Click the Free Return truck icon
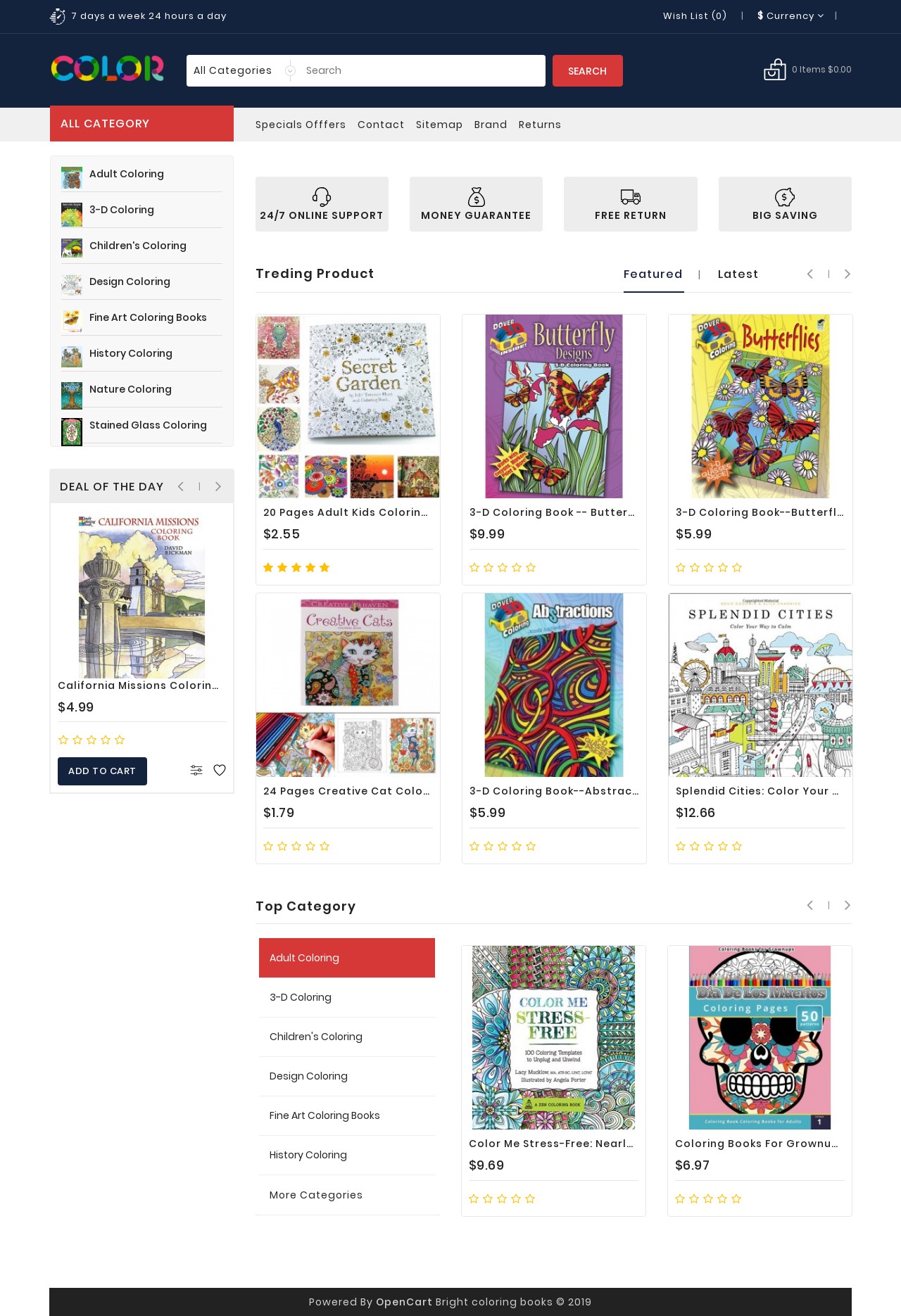 coord(631,196)
